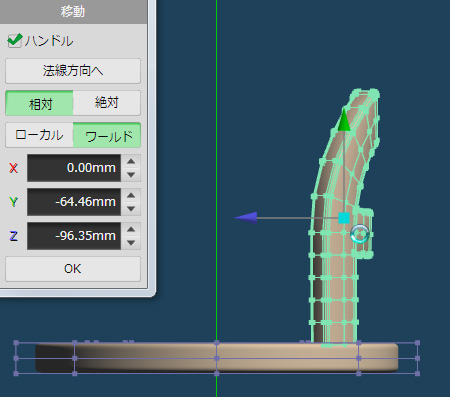The width and height of the screenshot is (450, 397).
Task: Click the blue Z-axis arrow handle
Action: (246, 218)
